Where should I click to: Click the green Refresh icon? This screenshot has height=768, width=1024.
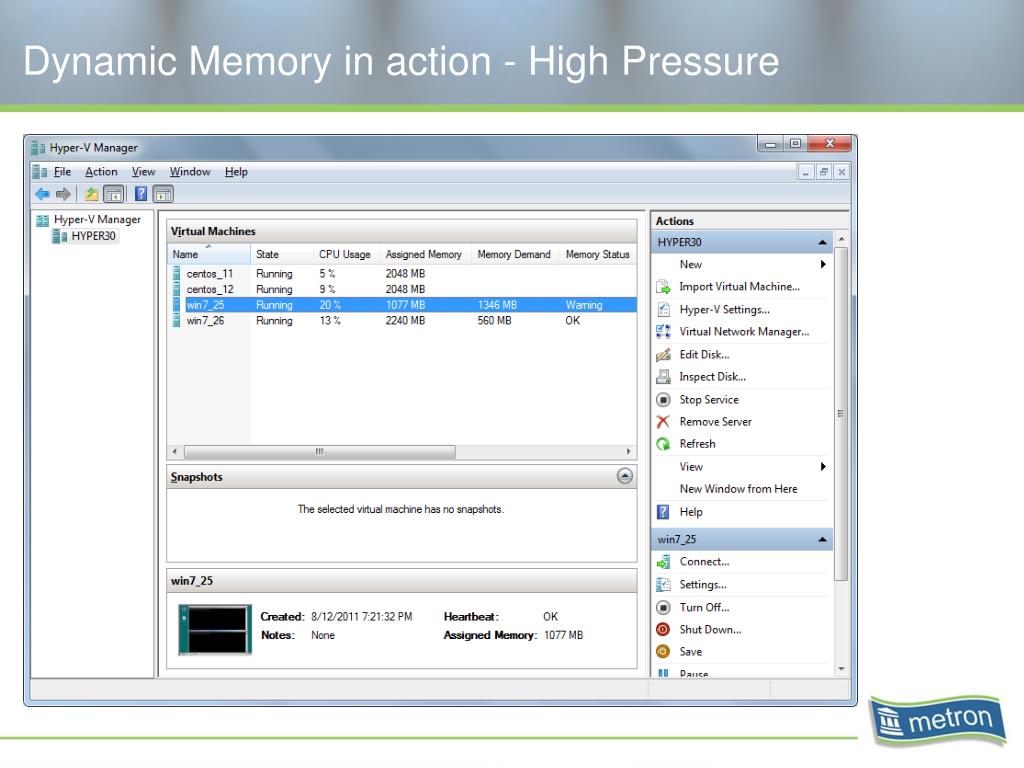663,444
